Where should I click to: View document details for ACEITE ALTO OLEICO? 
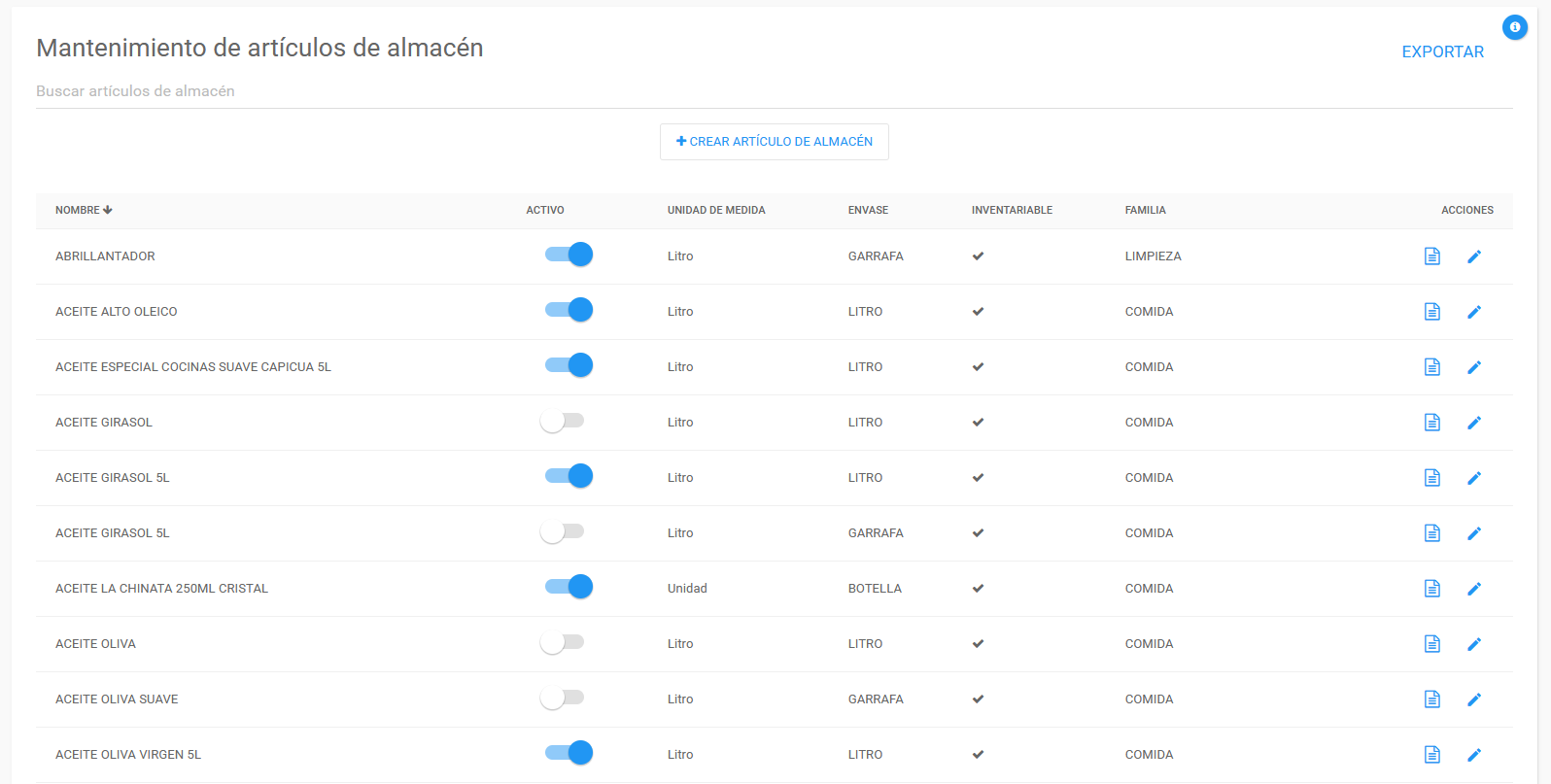coord(1431,312)
